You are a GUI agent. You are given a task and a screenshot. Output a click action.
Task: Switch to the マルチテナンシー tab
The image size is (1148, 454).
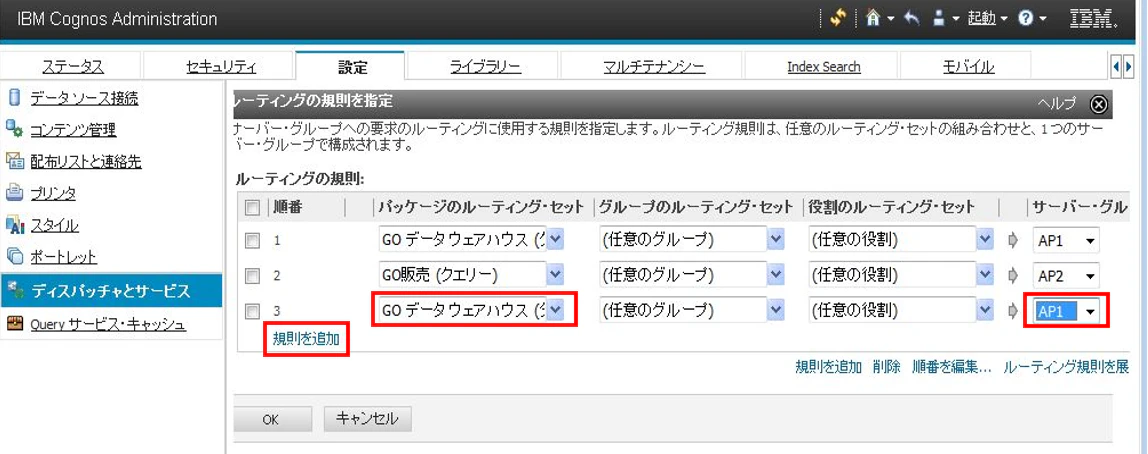[x=654, y=67]
